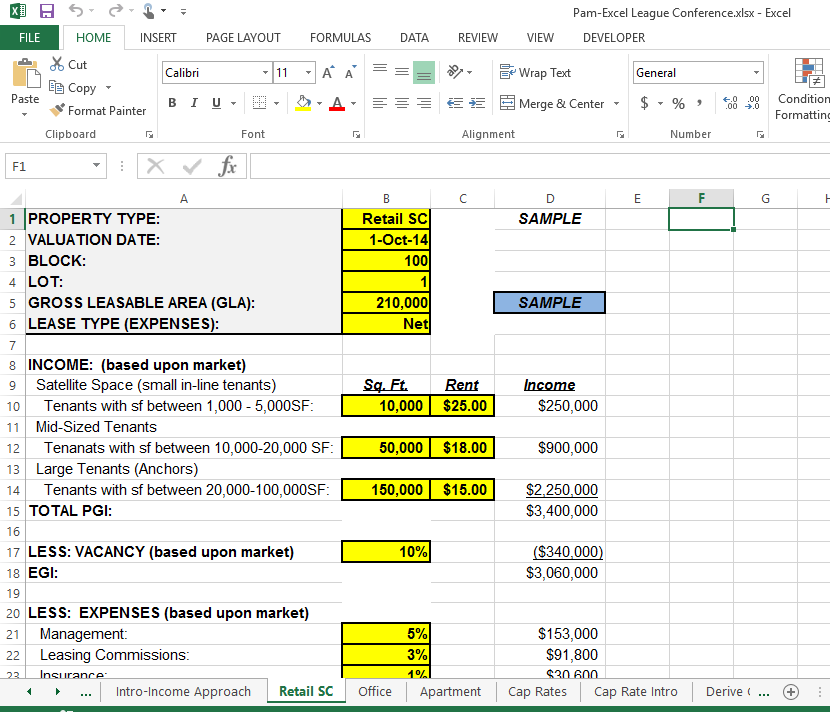Apply Accounting dollar number format
Image resolution: width=830 pixels, height=712 pixels.
click(644, 103)
